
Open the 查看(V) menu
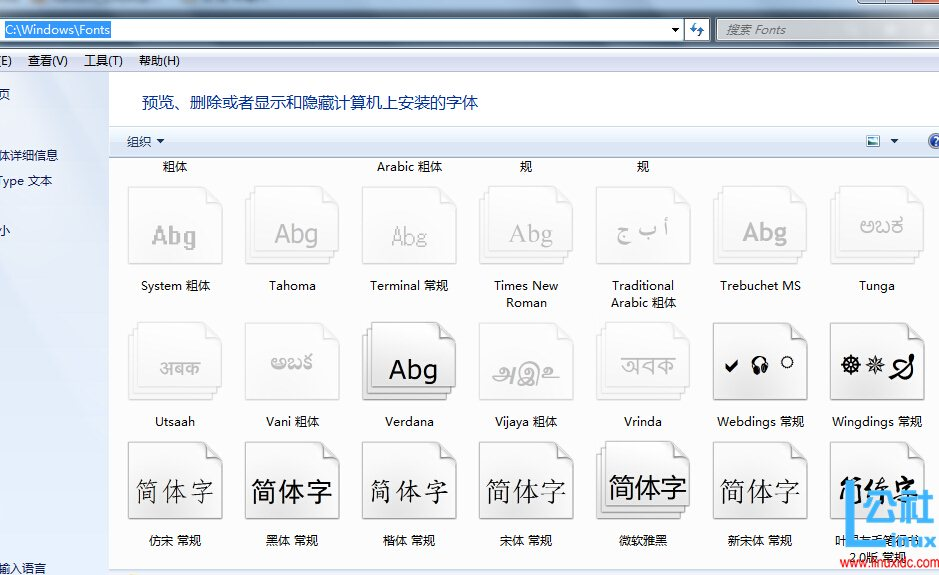coord(47,61)
